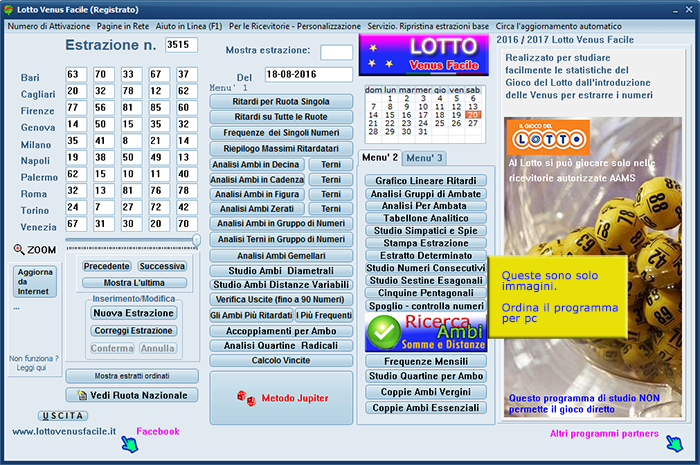Click the zoom slider handle
The image size is (700, 465).
click(196, 240)
